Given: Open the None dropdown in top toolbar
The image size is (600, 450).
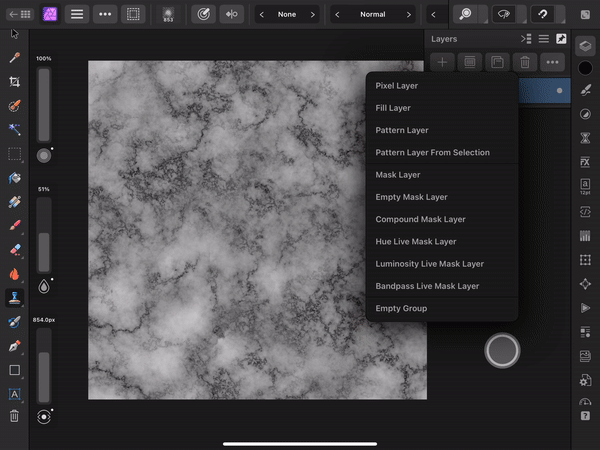Looking at the screenshot, I should (287, 15).
